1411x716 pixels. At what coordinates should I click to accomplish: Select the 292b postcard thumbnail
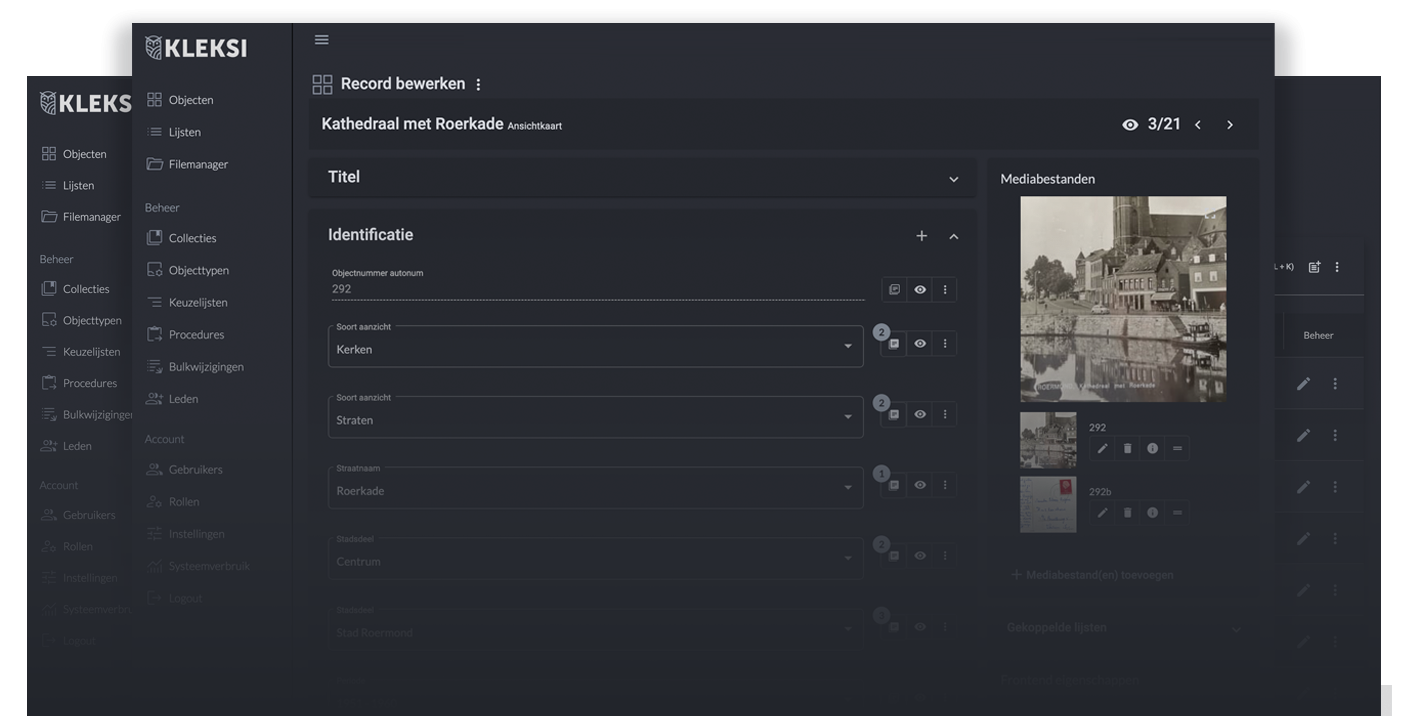pyautogui.click(x=1048, y=504)
